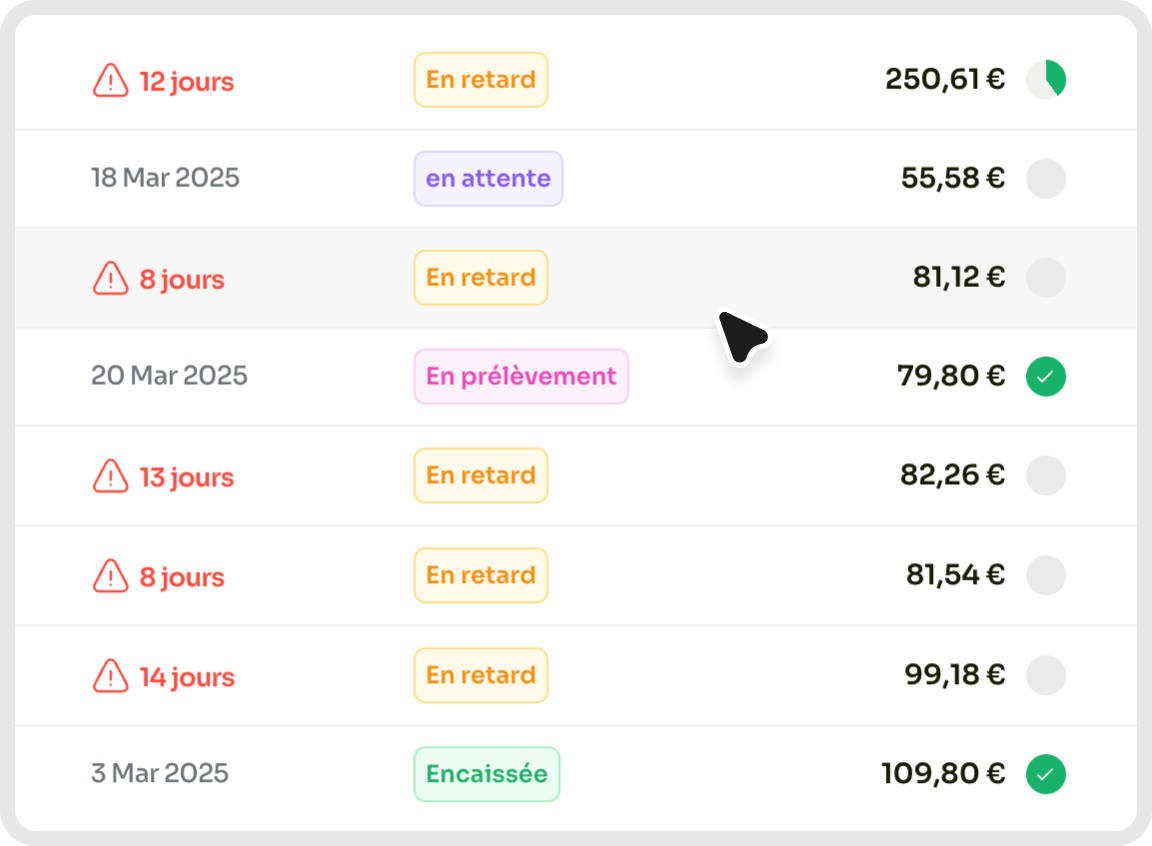The image size is (1152, 846).
Task: Click the 'En prélèvement' status badge
Action: (x=521, y=376)
